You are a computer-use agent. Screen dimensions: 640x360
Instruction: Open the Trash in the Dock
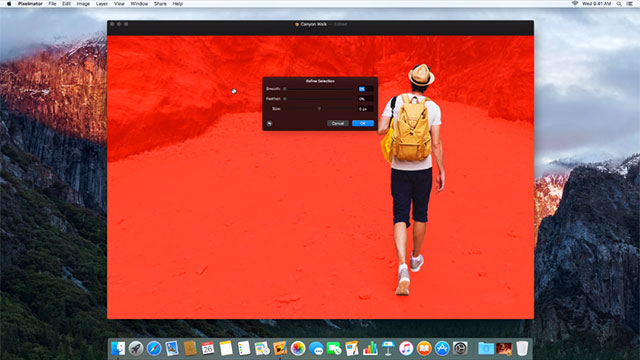click(x=522, y=349)
